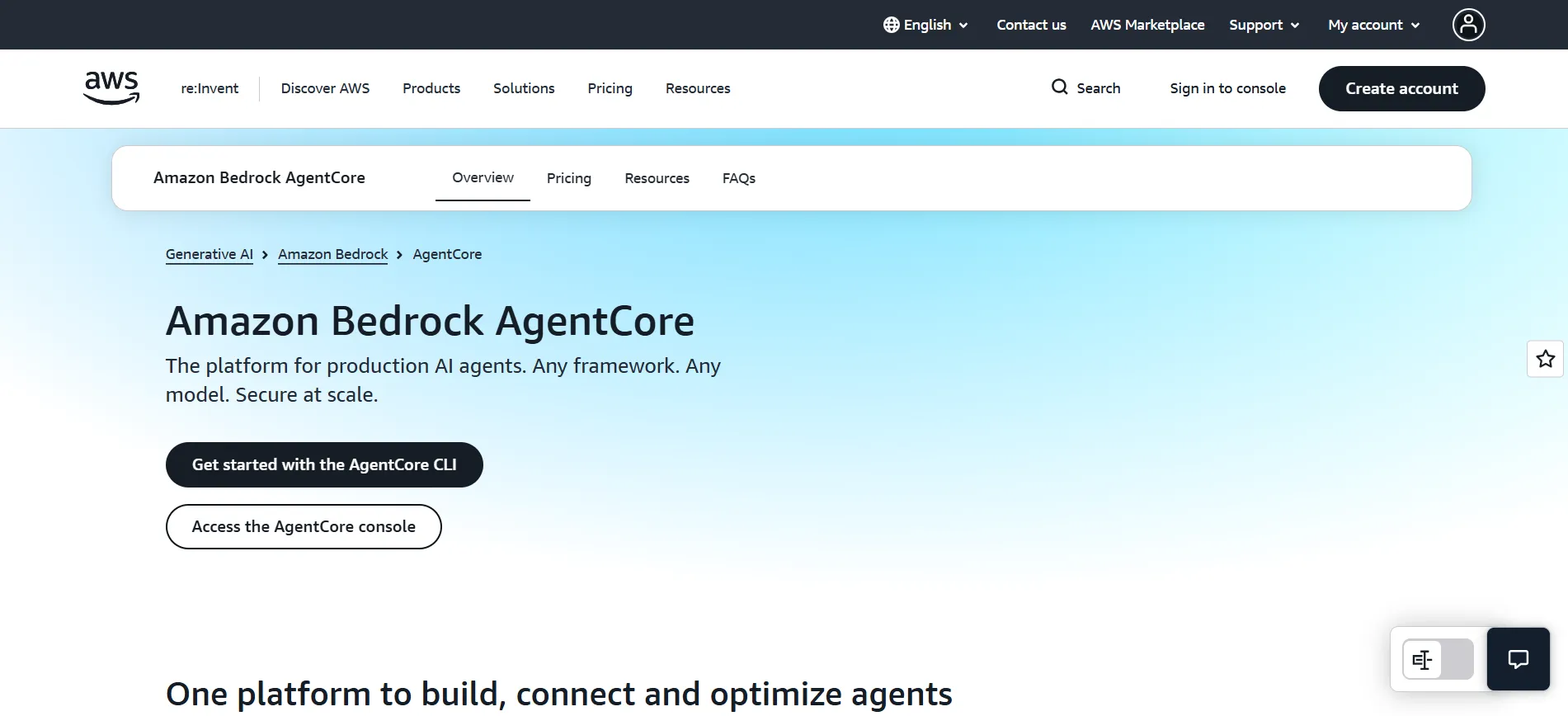Open Discover AWS menu
Viewport: 1568px width, 716px height.
(x=325, y=88)
